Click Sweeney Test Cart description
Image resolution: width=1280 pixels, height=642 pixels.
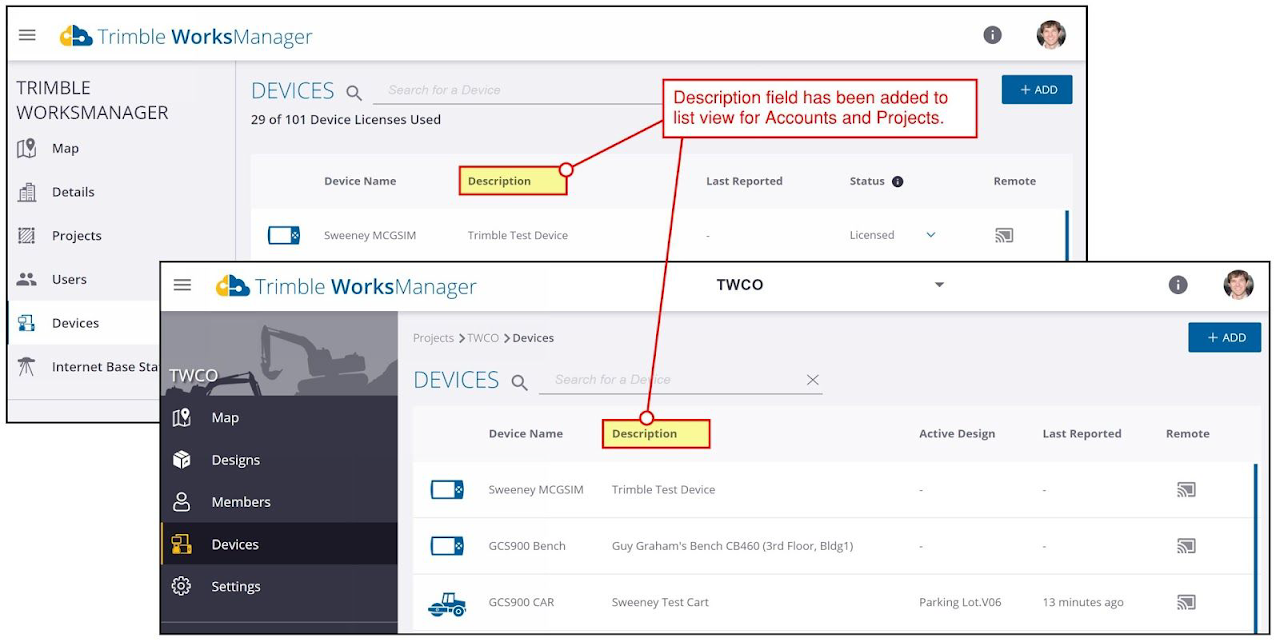(660, 602)
